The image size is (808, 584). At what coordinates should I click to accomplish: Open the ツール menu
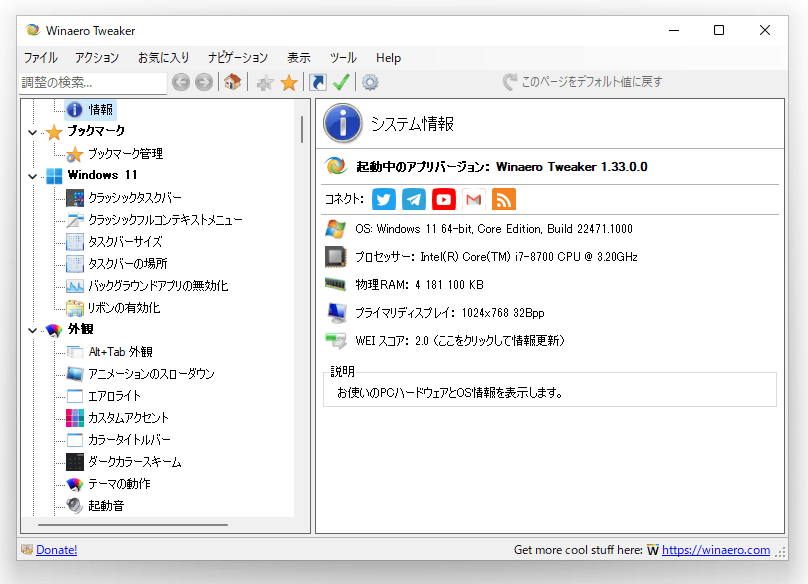click(x=343, y=58)
